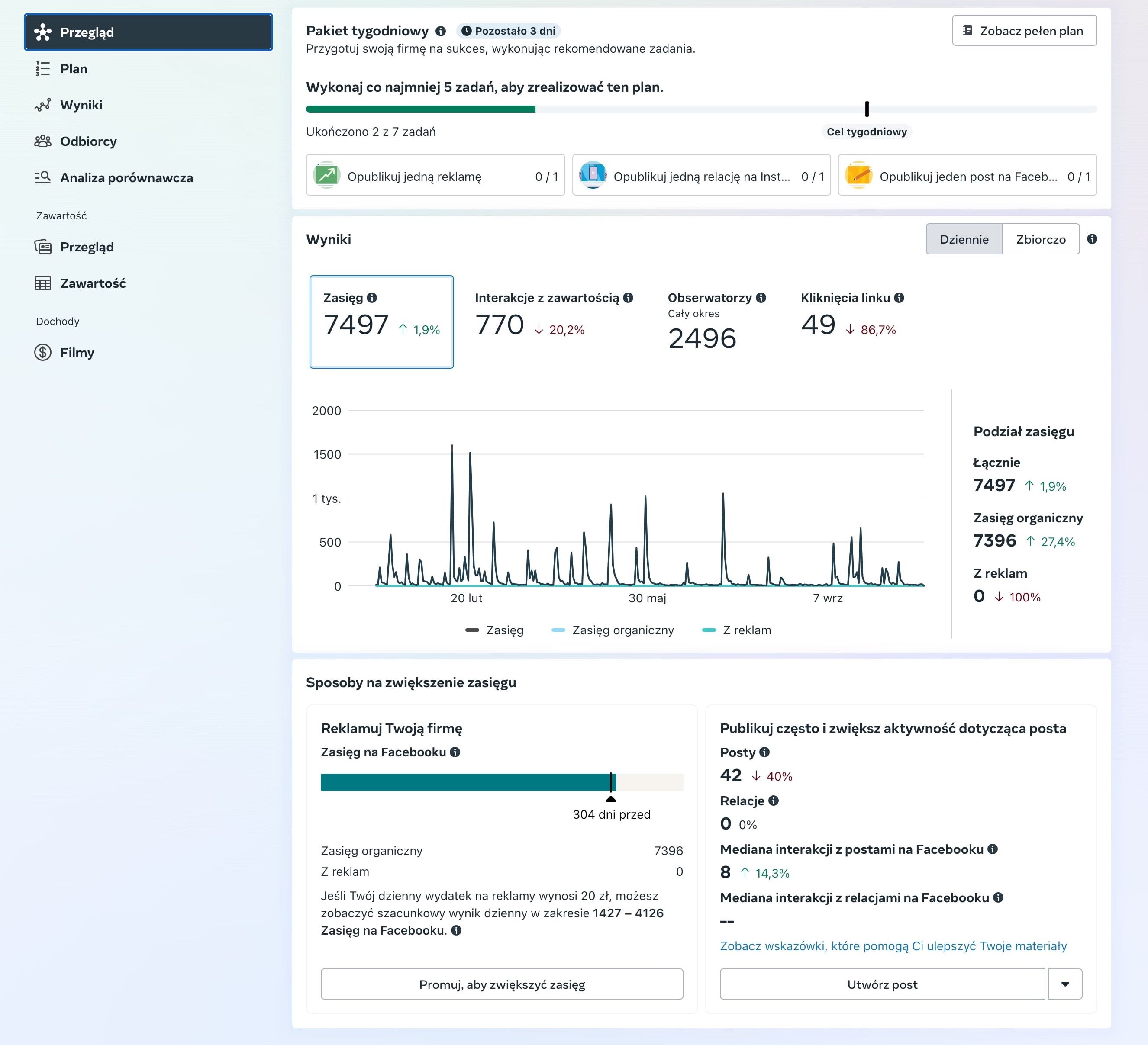This screenshot has height=1045, width=1148.
Task: Click info icon next to Interakcje z zawartością
Action: pos(628,298)
